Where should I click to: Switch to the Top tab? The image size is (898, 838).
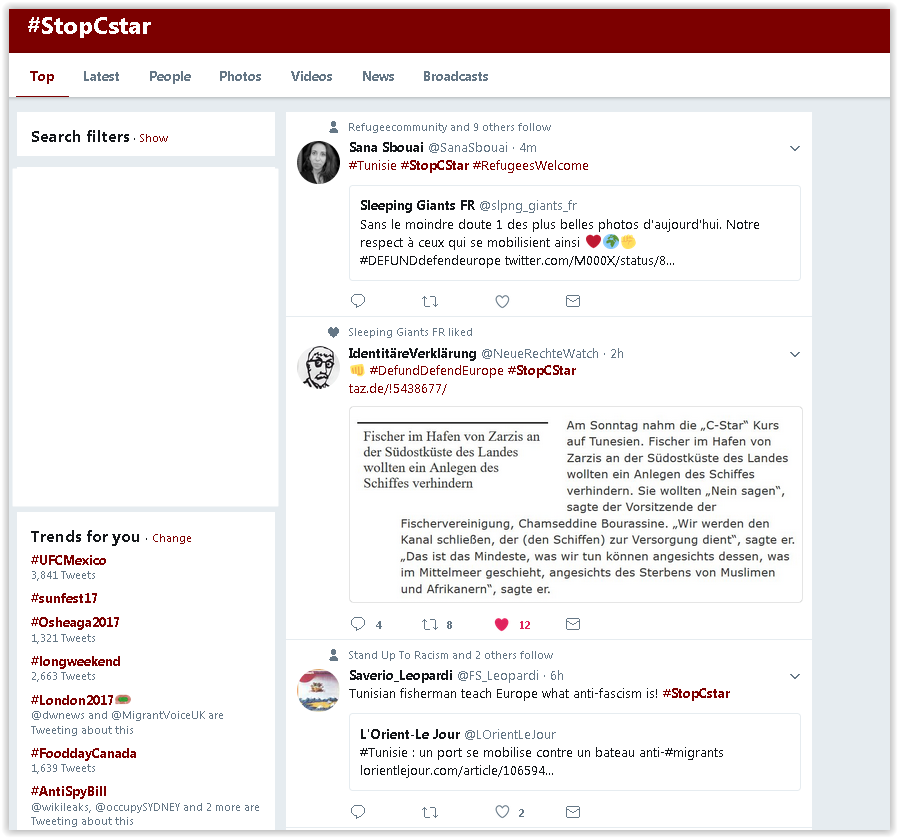click(42, 76)
